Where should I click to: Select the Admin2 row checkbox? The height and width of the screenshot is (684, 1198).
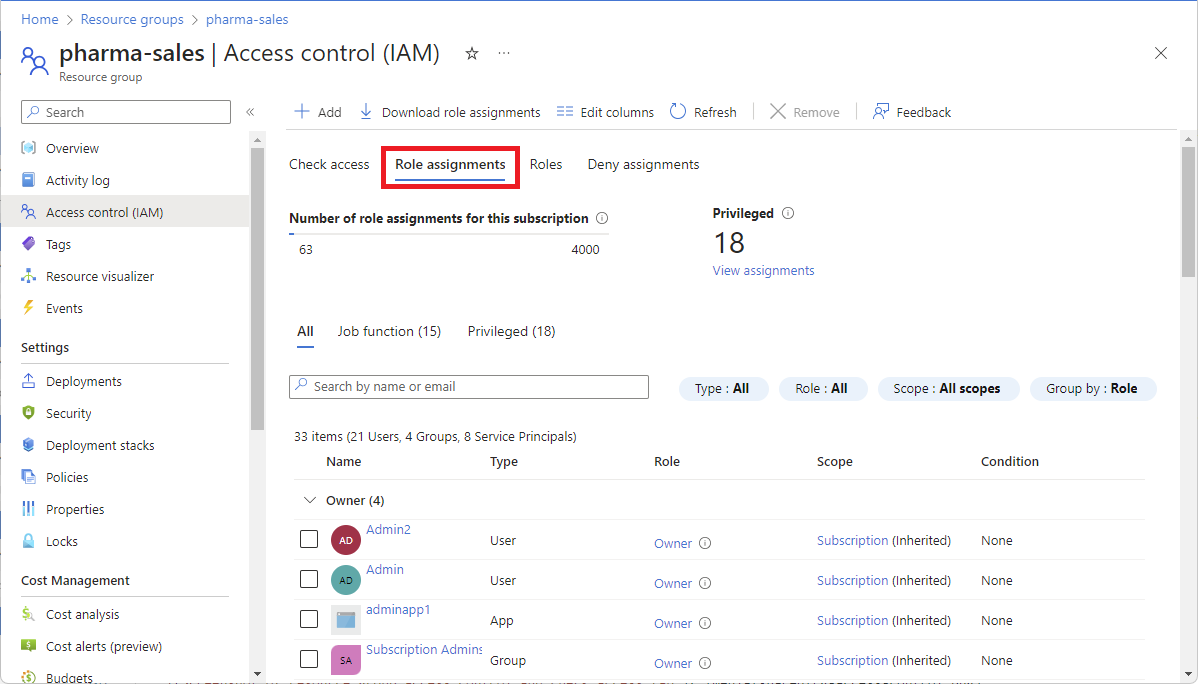pos(309,539)
